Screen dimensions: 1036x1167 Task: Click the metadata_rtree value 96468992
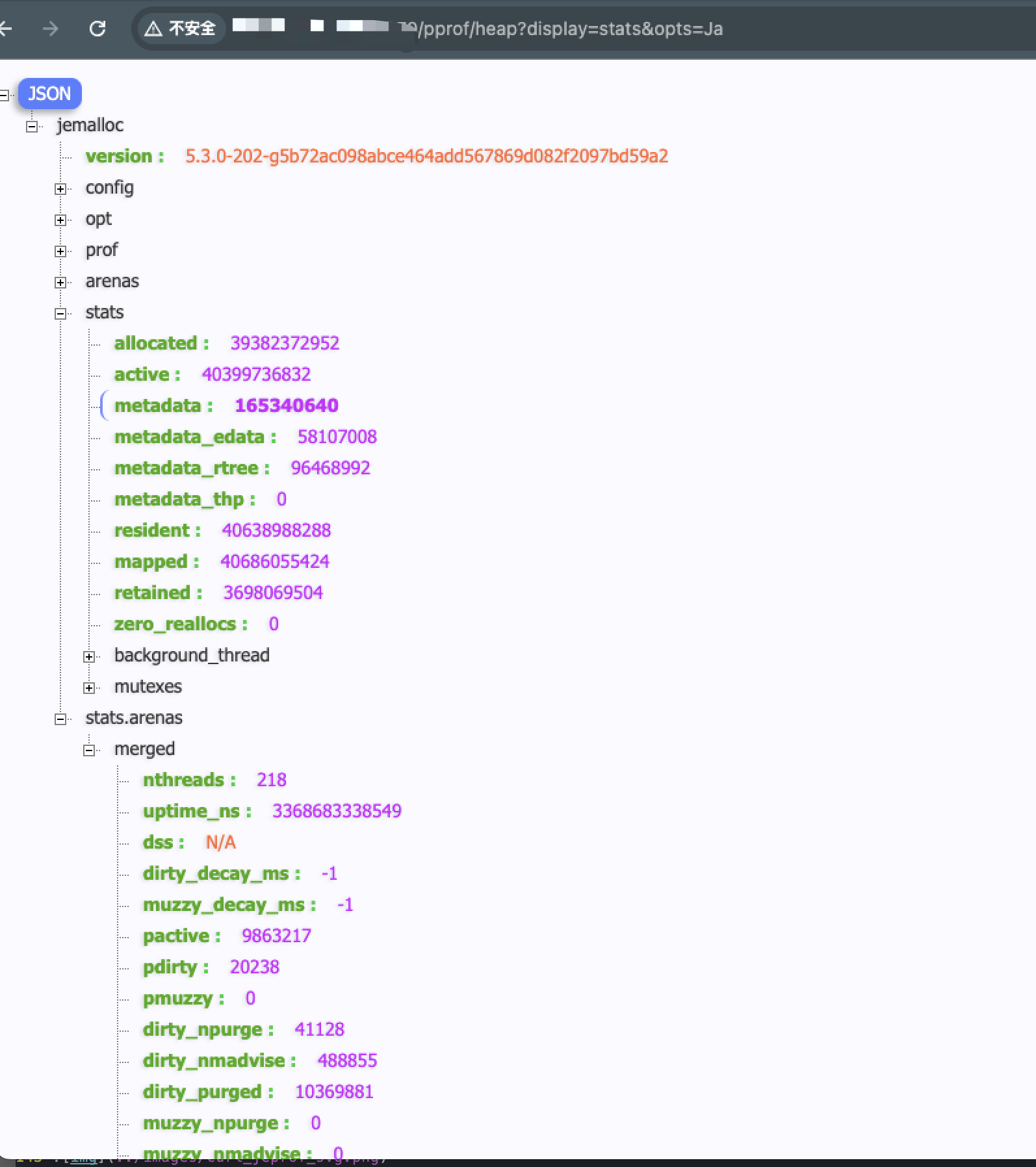pos(330,468)
